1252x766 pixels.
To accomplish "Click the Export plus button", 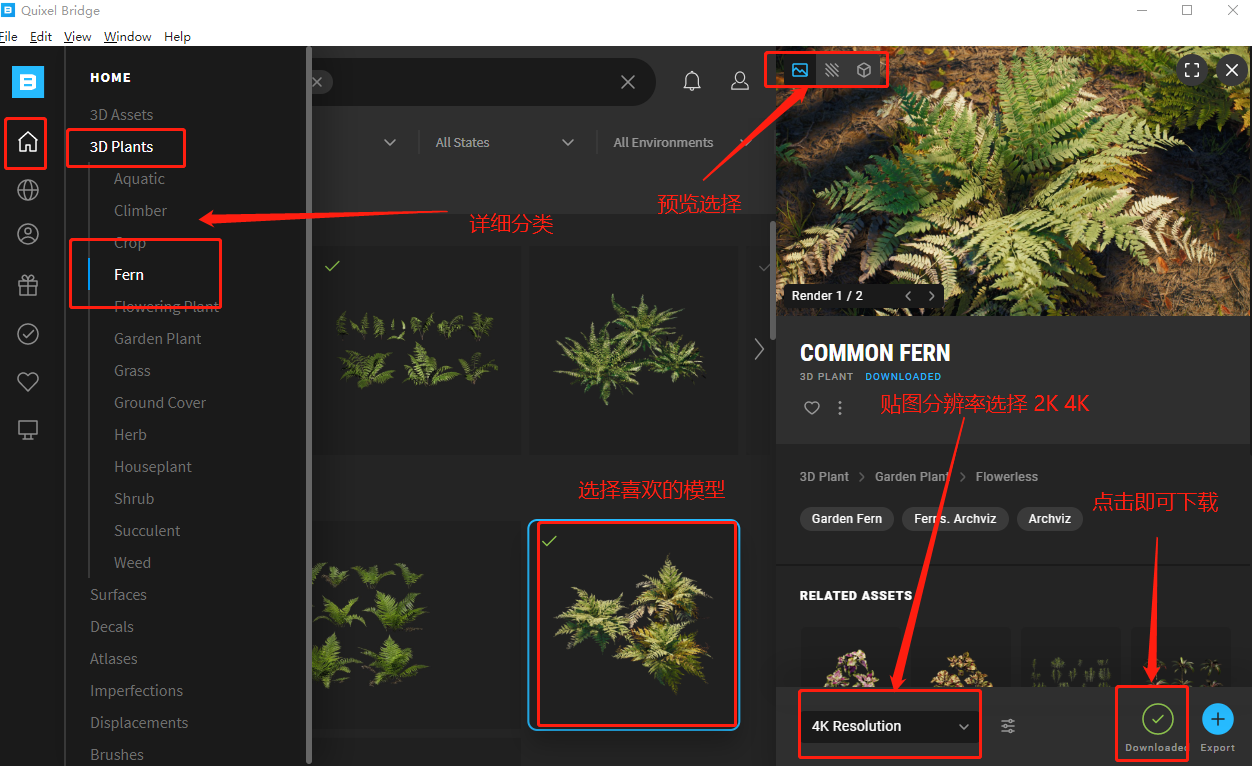I will 1218,718.
